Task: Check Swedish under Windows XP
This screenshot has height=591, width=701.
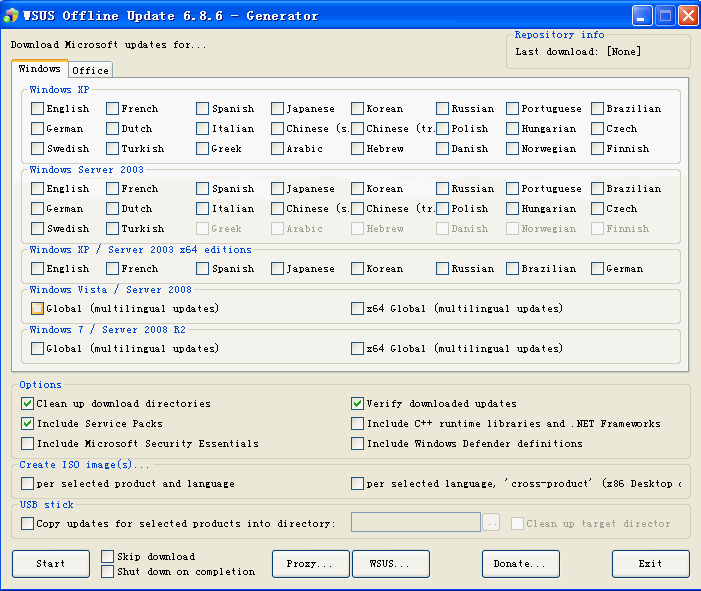Action: point(38,148)
